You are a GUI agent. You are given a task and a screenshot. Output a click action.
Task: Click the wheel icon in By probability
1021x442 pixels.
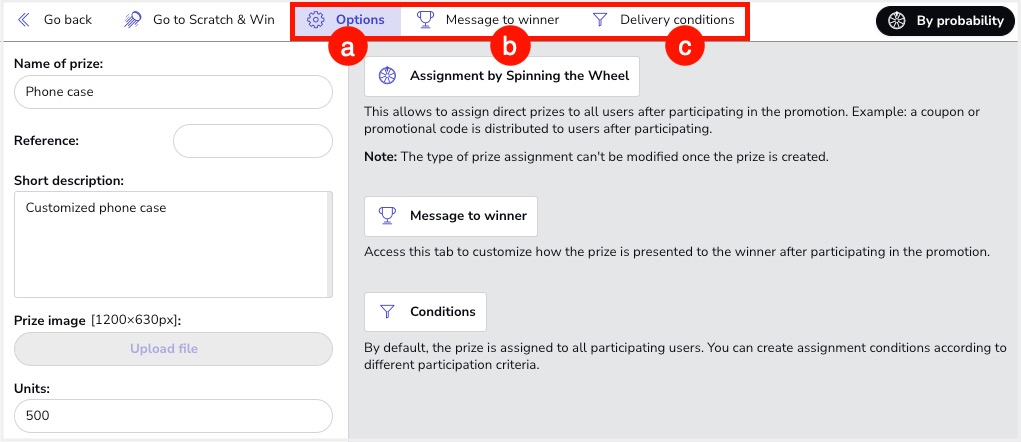coord(897,21)
